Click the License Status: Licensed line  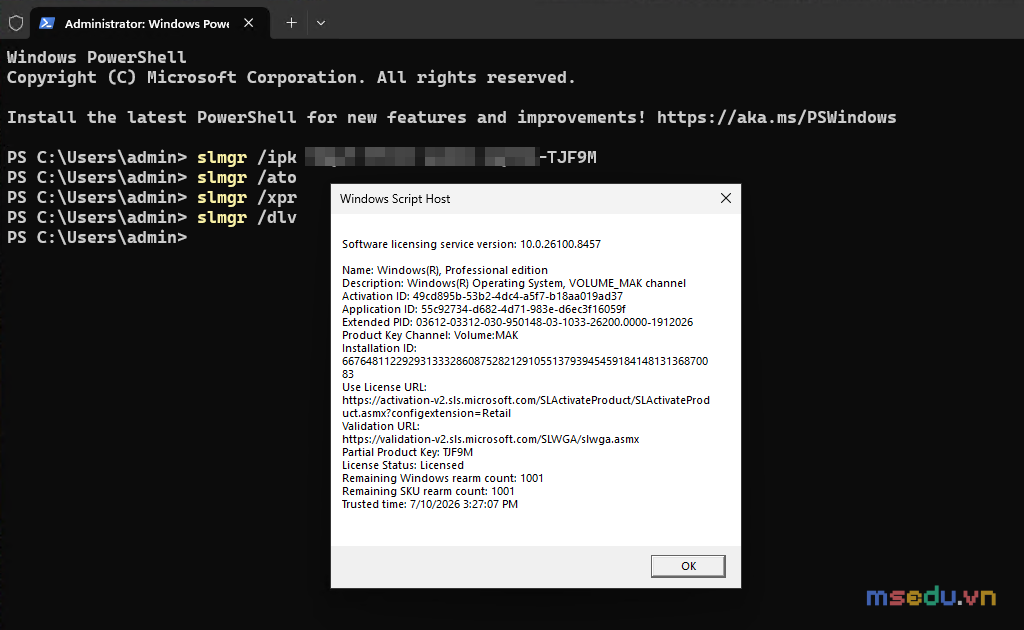pos(403,465)
